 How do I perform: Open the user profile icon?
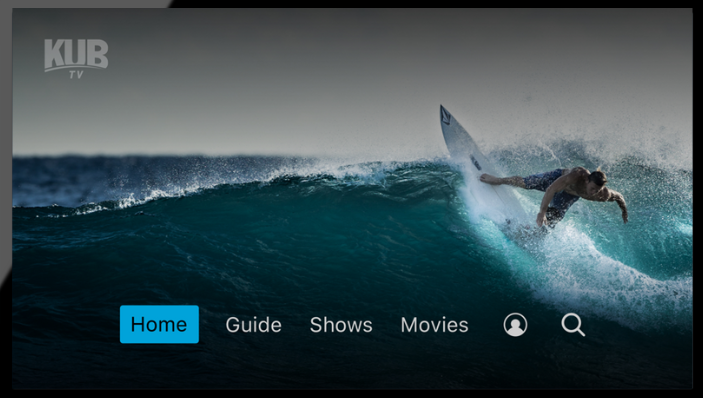tap(515, 324)
